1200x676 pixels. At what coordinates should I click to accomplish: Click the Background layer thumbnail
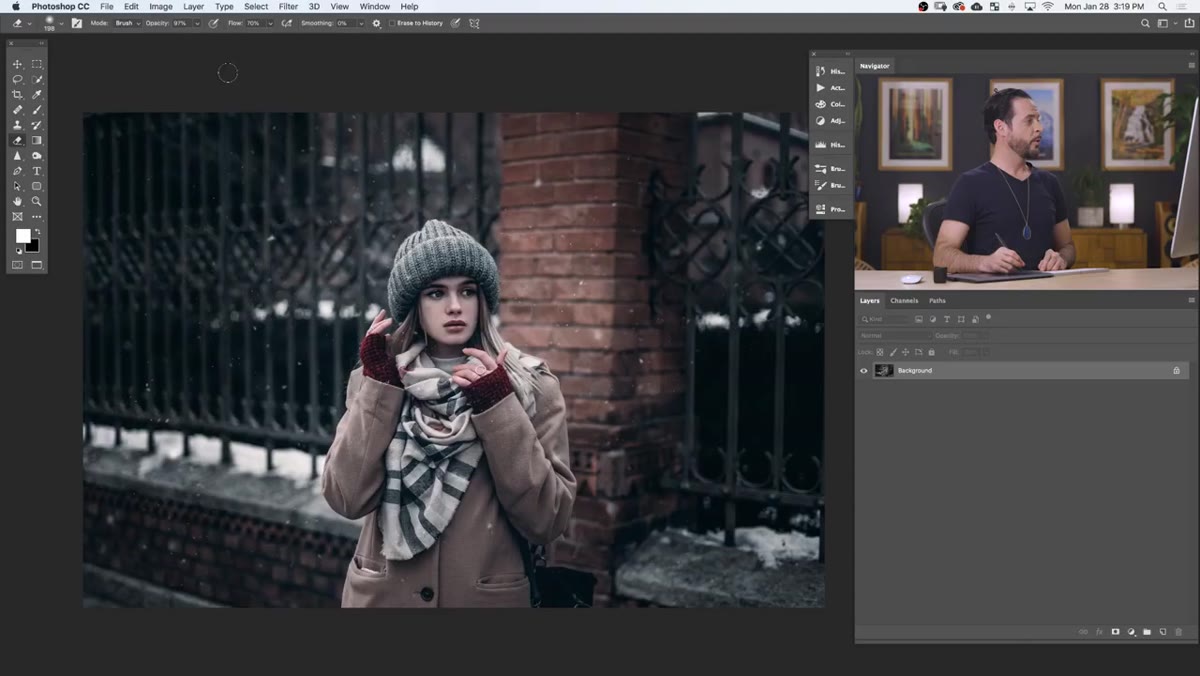click(x=884, y=370)
